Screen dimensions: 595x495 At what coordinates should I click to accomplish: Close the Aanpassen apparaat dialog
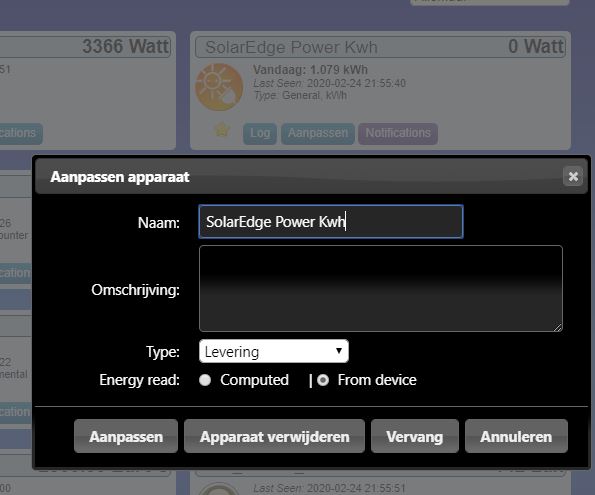point(573,177)
